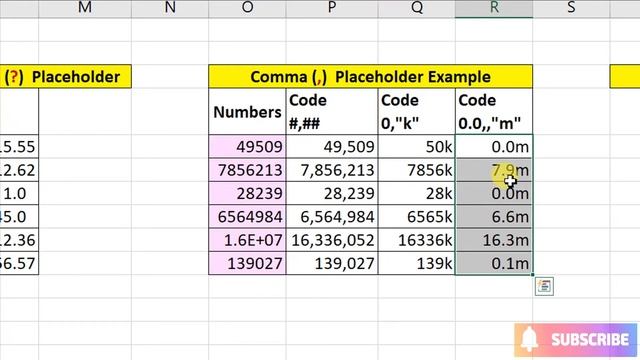Image resolution: width=640 pixels, height=360 pixels.
Task: Select cell showing 0.1m
Action: (494, 263)
